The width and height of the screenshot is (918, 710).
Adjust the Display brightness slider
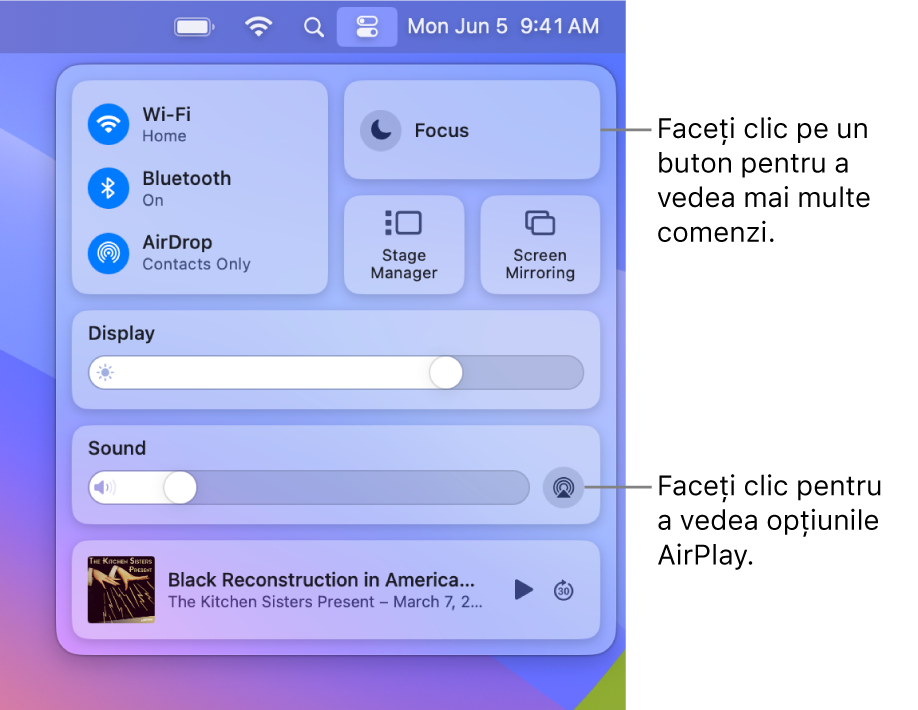[x=446, y=372]
